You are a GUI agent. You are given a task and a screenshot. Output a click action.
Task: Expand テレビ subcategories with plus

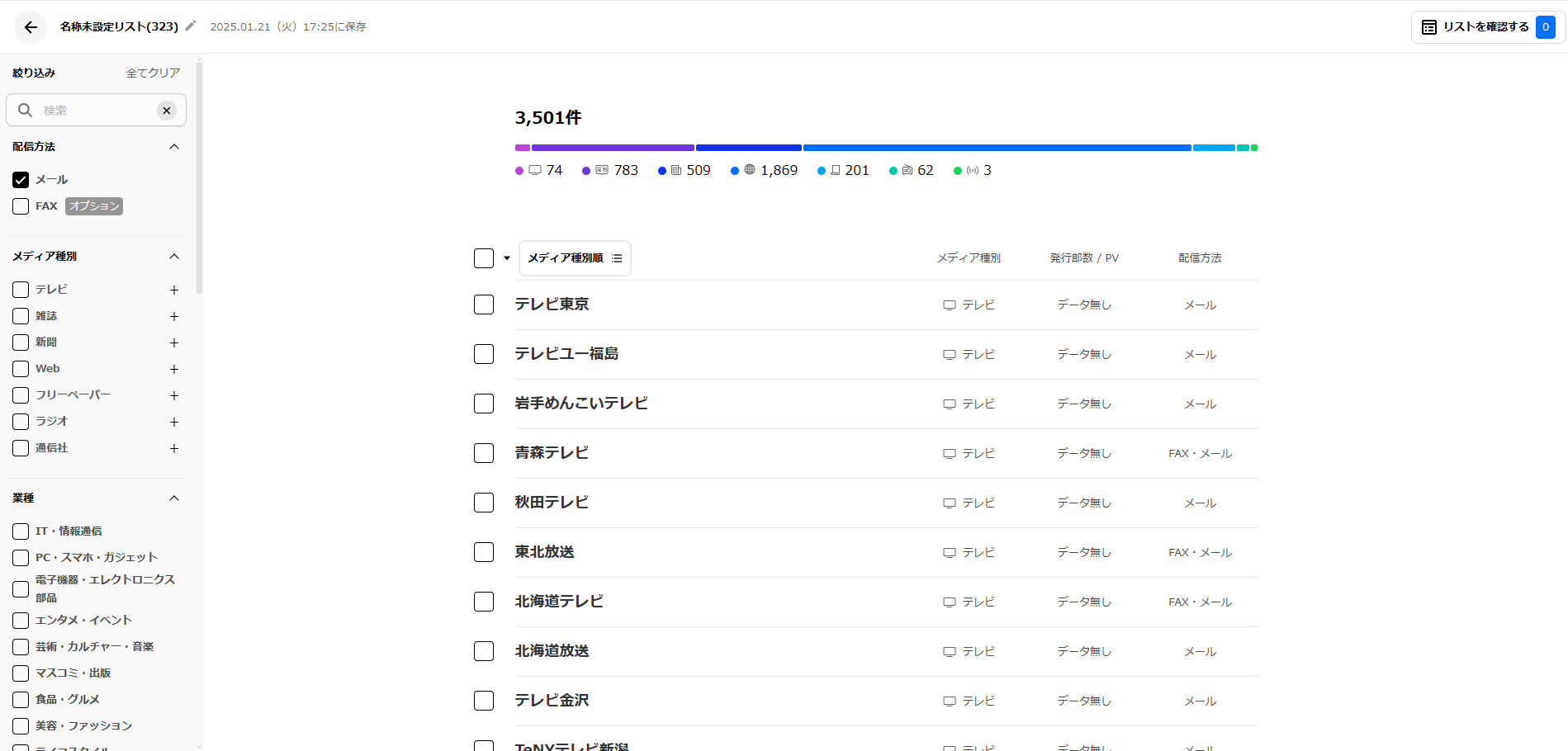174,290
